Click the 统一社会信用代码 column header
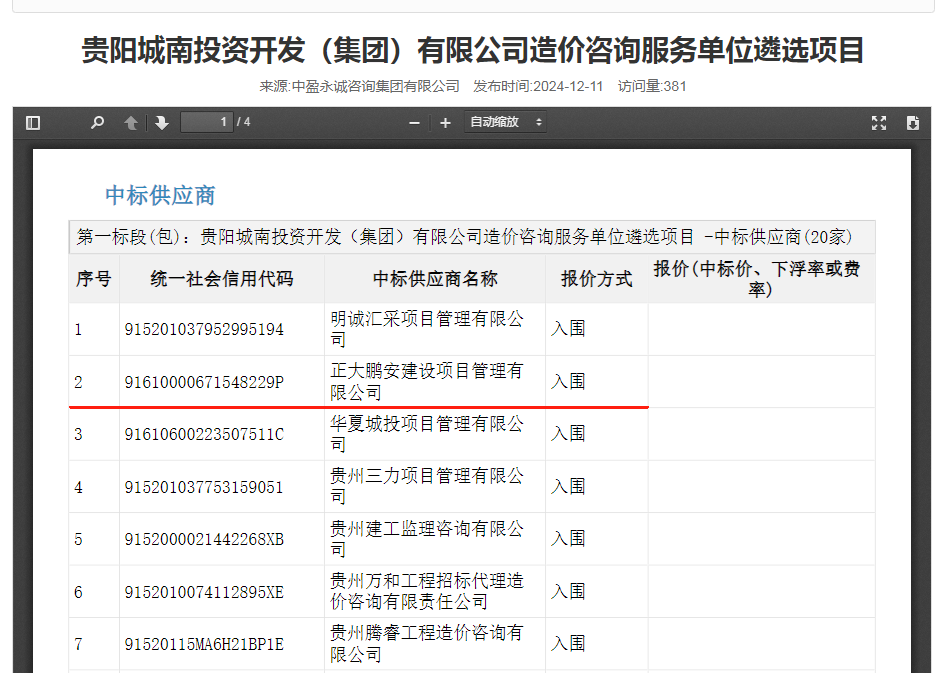The height and width of the screenshot is (673, 939). 222,279
